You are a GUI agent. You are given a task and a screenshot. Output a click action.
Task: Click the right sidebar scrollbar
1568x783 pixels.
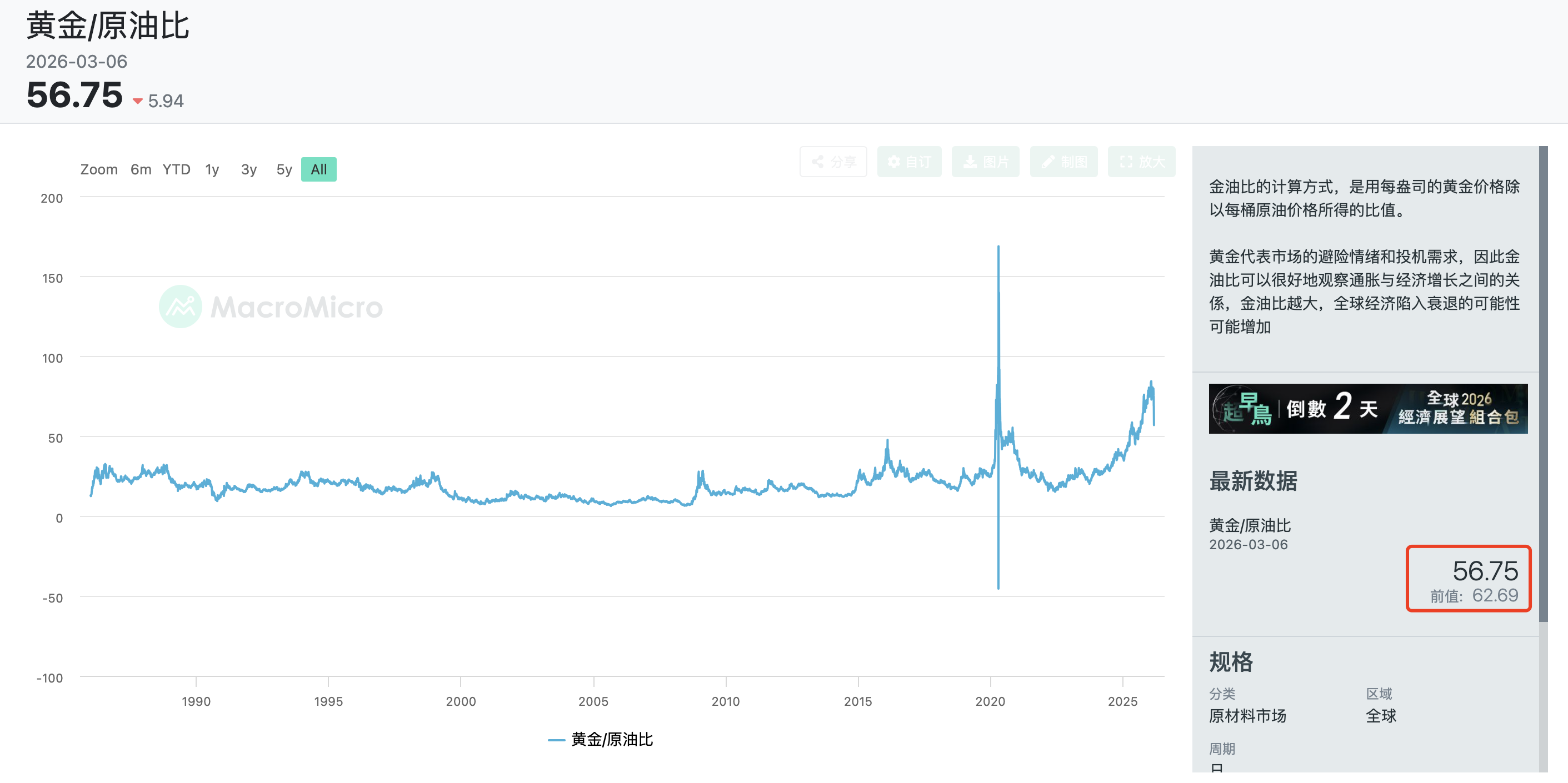click(1542, 383)
